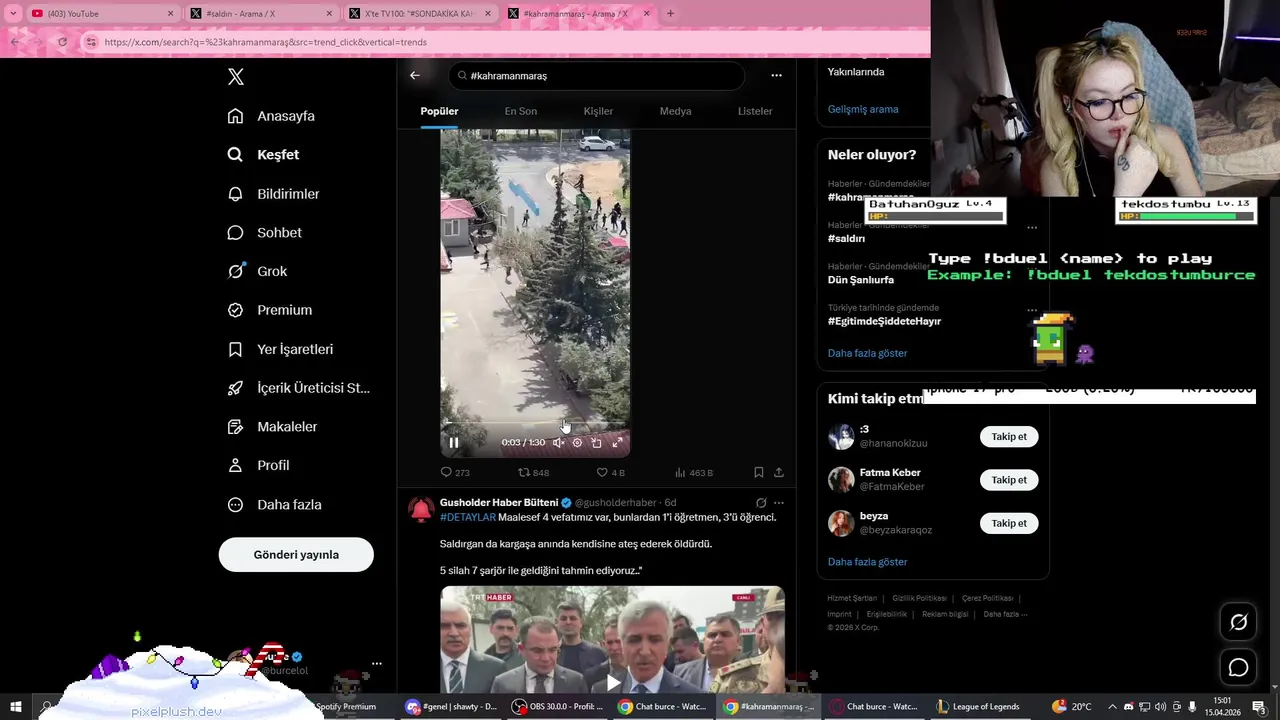
Task: Open Sohbet messages
Action: [x=264, y=232]
